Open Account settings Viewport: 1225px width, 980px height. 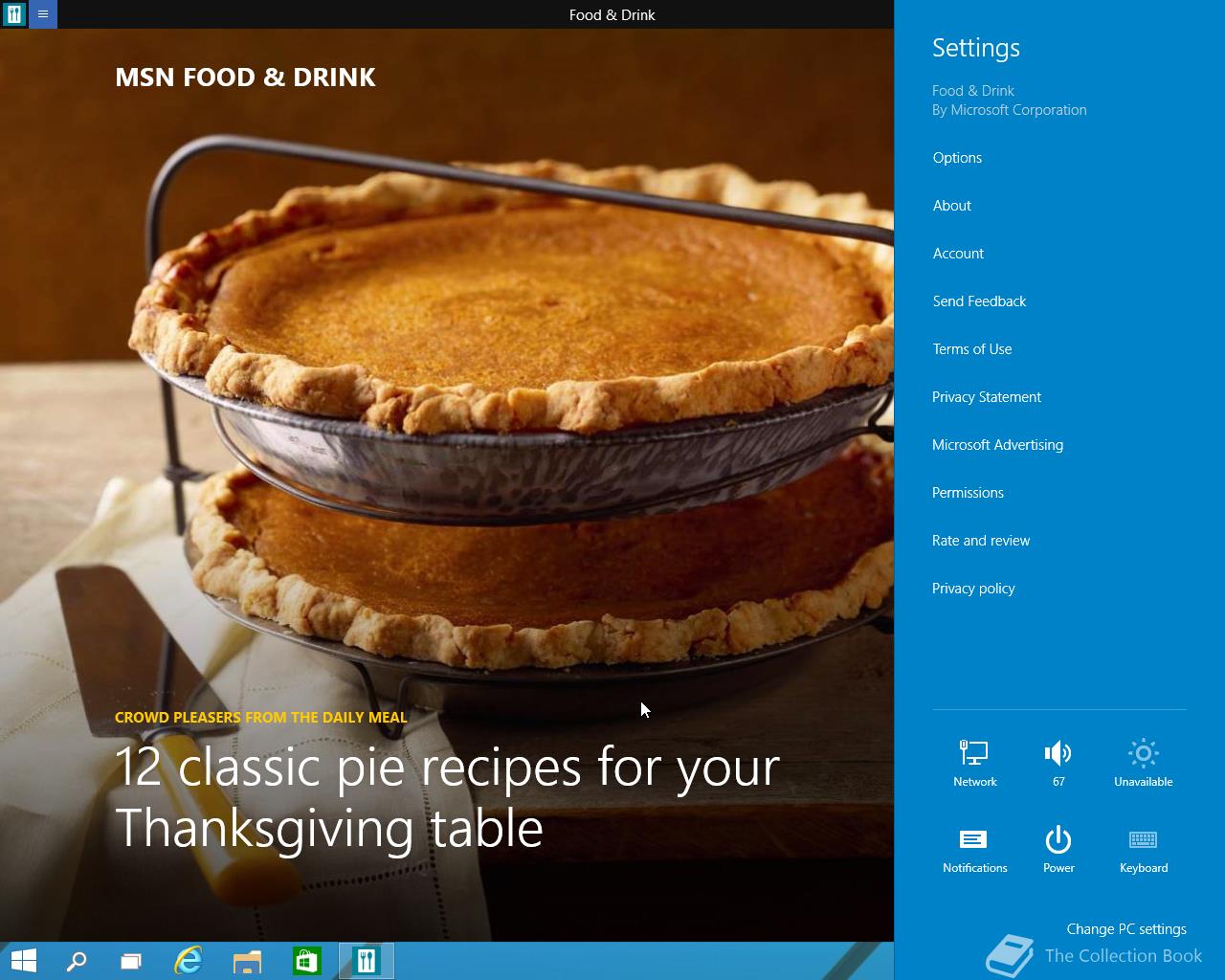point(958,254)
